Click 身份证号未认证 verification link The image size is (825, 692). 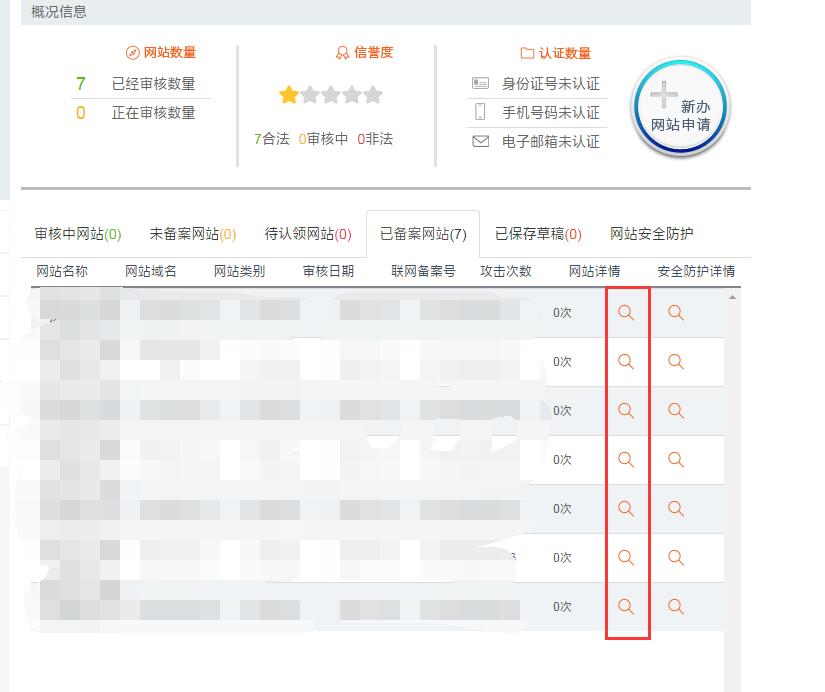click(x=550, y=84)
